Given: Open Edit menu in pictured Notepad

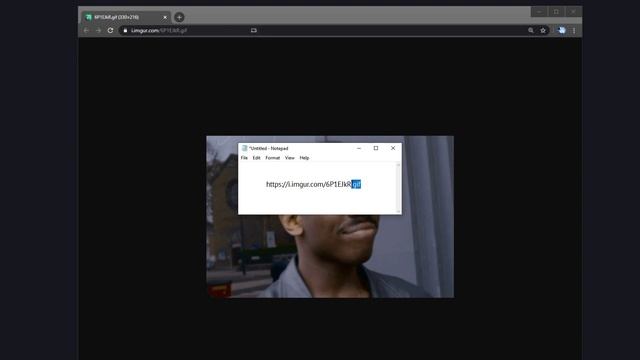Looking at the screenshot, I should tap(256, 158).
